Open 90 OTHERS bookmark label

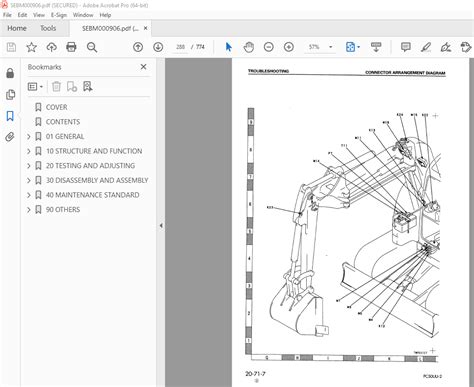pyautogui.click(x=63, y=210)
